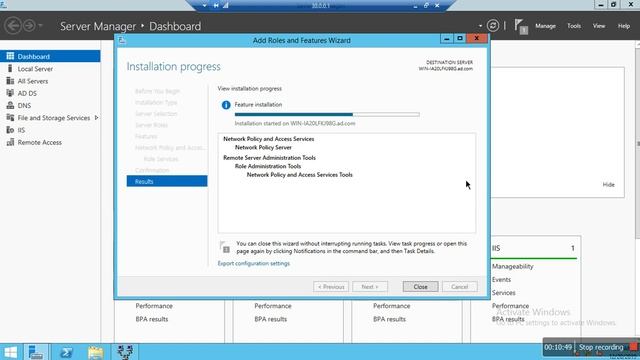This screenshot has width=640, height=360.
Task: Stop the screen recording
Action: pyautogui.click(x=606, y=347)
